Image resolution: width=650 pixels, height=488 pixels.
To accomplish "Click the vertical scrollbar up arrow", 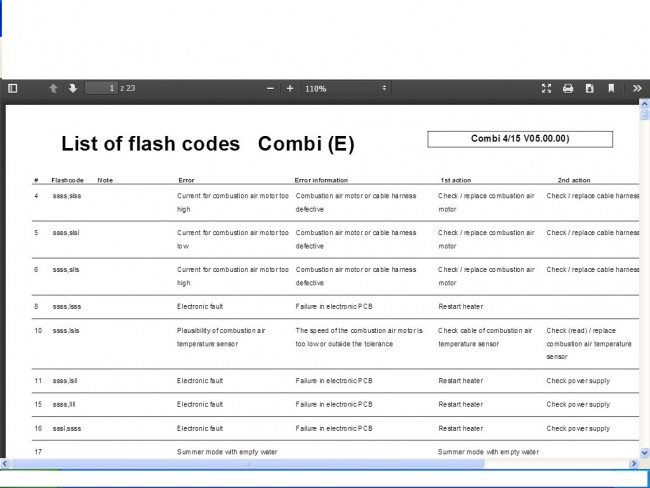I will point(645,104).
